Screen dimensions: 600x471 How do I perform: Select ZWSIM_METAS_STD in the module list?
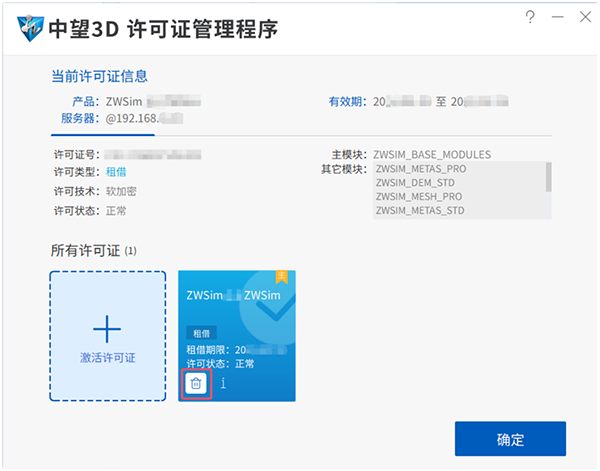tap(420, 210)
